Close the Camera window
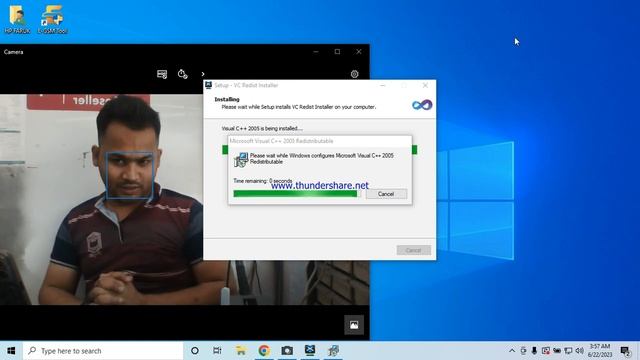The height and width of the screenshot is (360, 640). coord(358,52)
